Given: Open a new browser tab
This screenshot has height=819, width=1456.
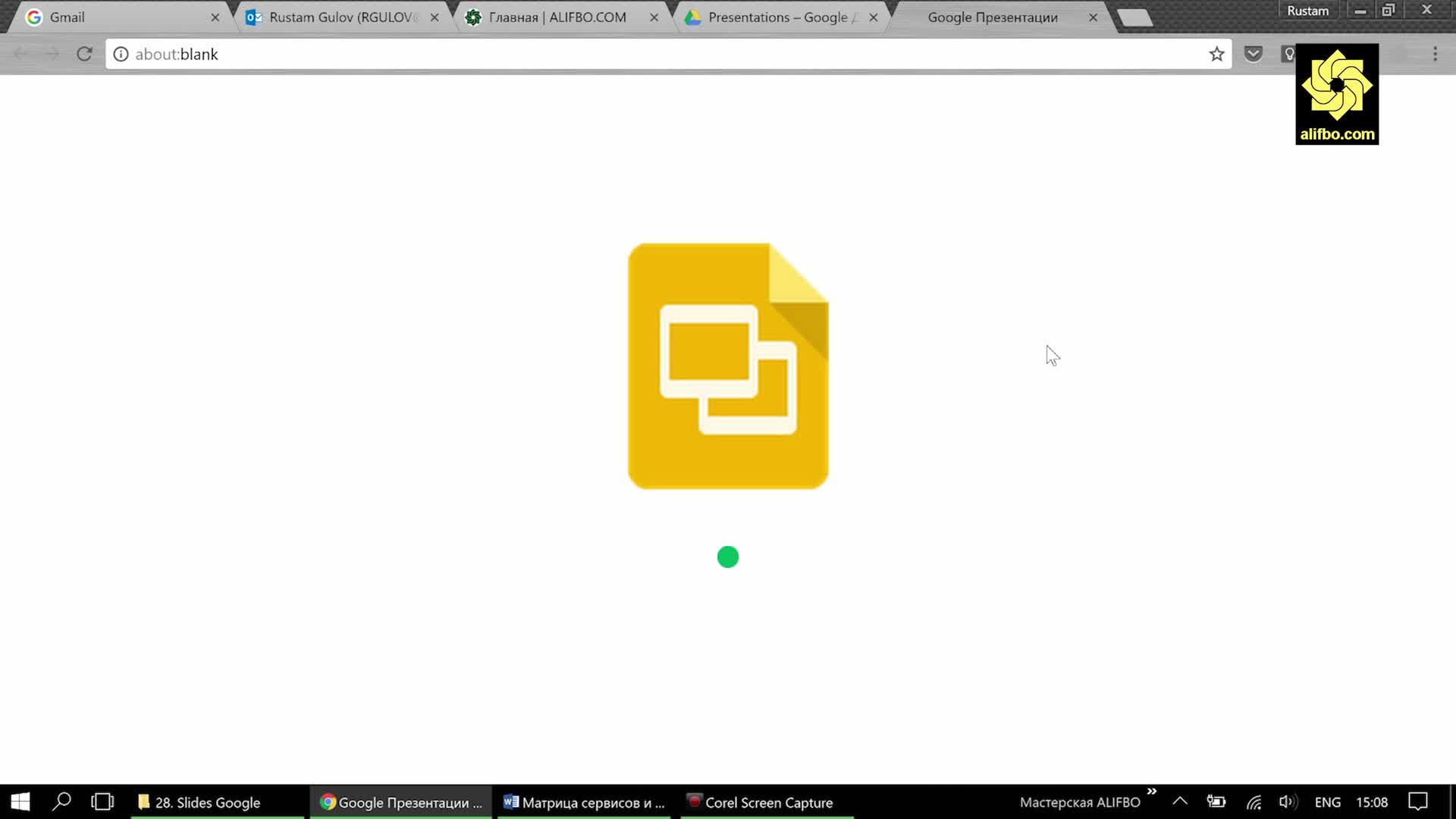Looking at the screenshot, I should pos(1134,18).
